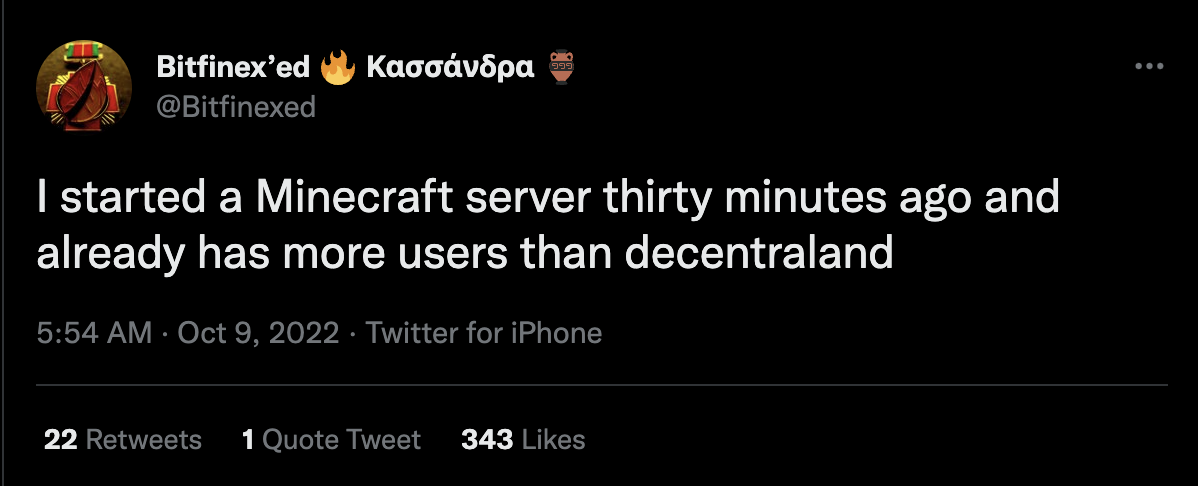The image size is (1198, 486).
Task: Open the Quote Tweet list
Action: pos(341,439)
